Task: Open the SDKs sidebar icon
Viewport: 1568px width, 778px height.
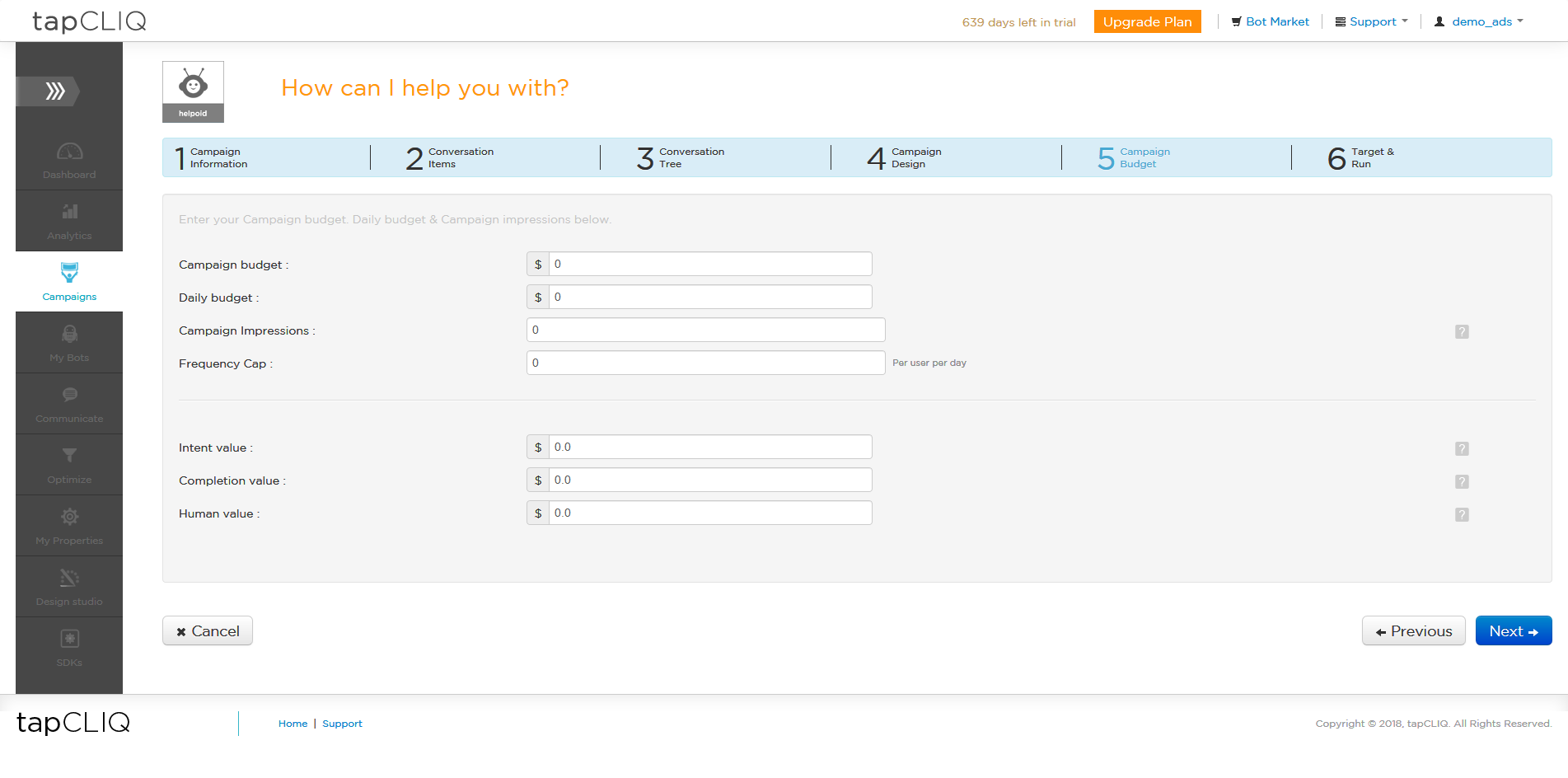Action: (x=69, y=648)
